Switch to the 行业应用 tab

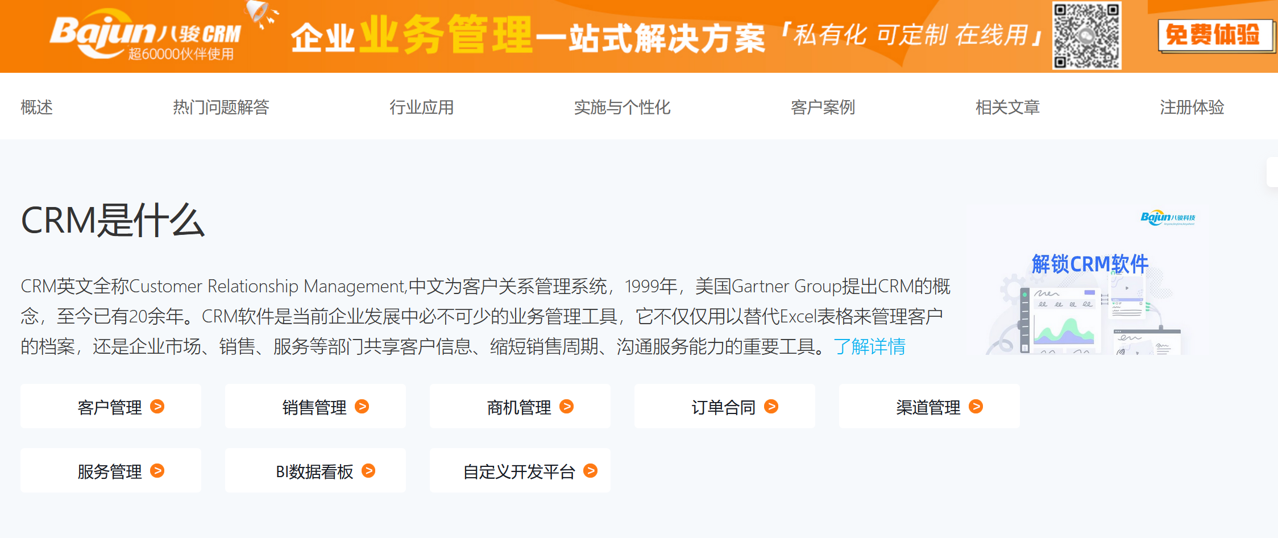tap(422, 107)
